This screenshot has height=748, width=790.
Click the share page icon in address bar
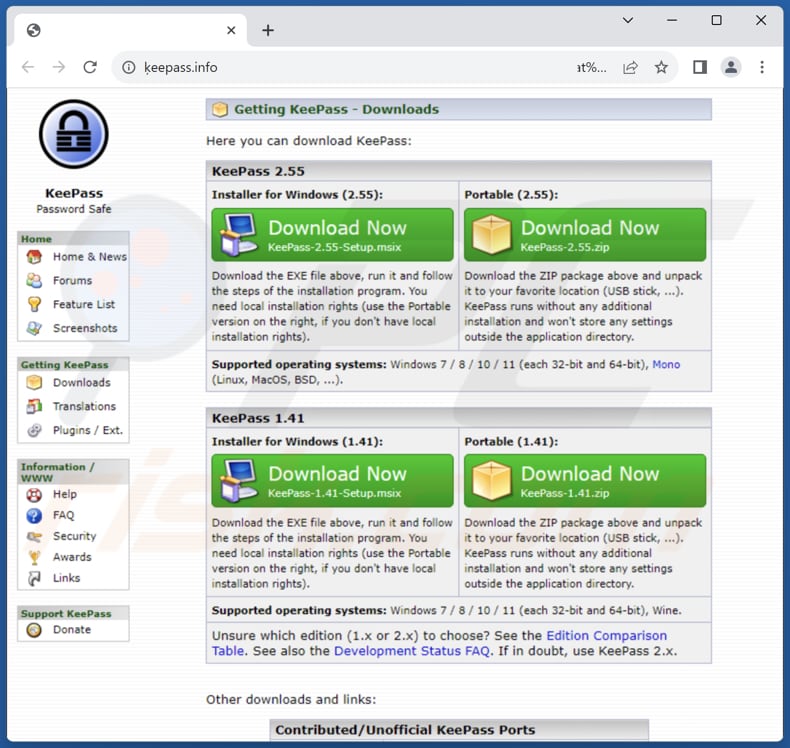tap(630, 67)
